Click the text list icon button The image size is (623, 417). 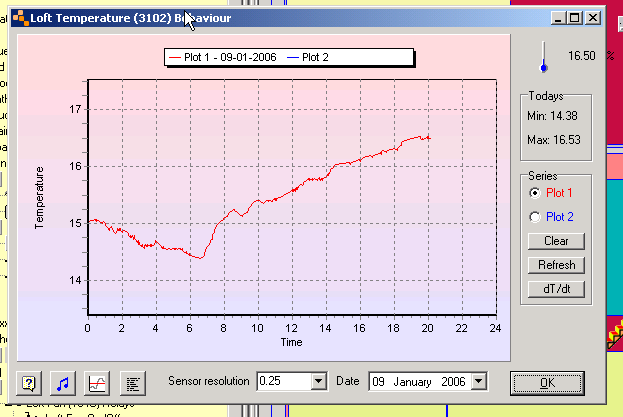[x=131, y=382]
